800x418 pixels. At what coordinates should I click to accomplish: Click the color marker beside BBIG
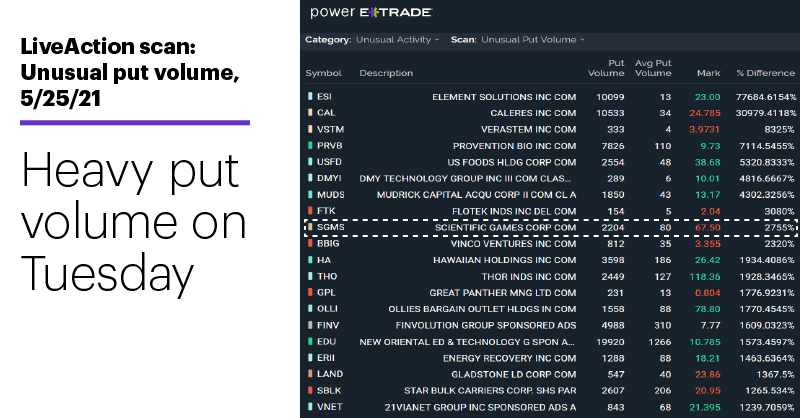click(310, 243)
